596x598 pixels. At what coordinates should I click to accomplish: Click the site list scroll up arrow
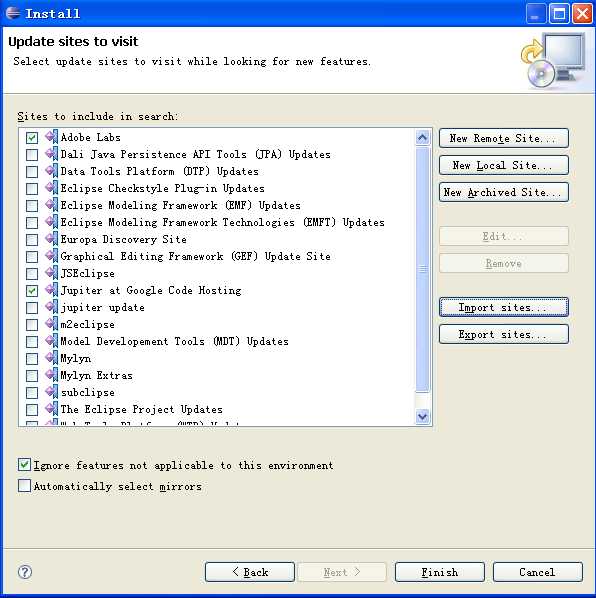423,137
